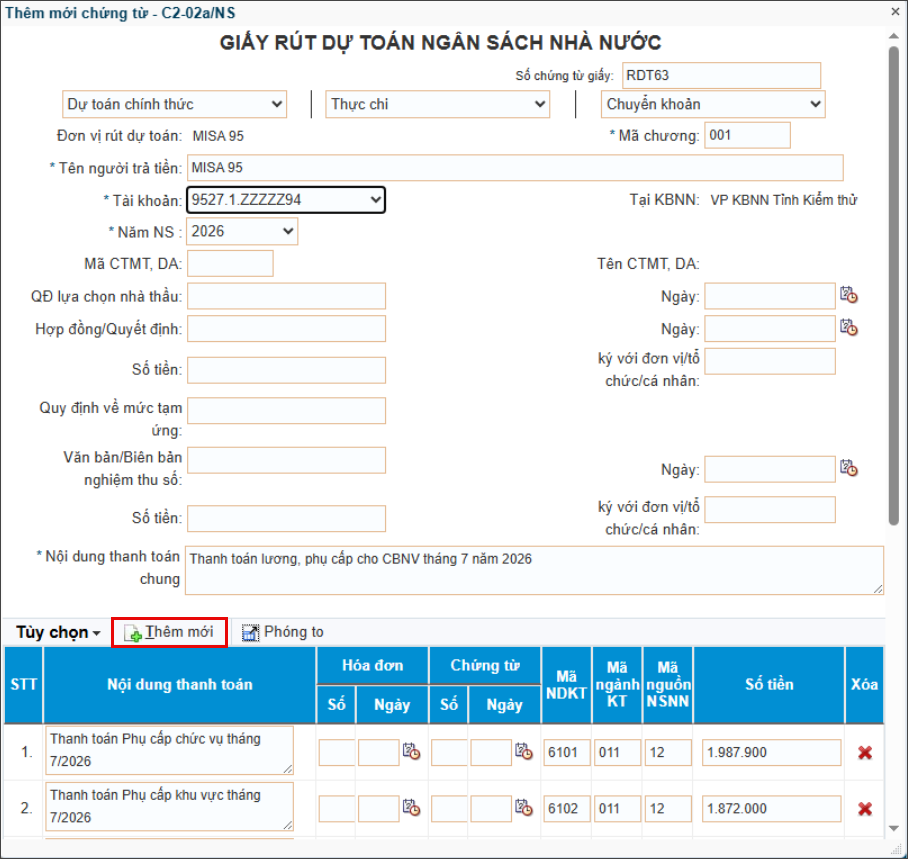Expand Thực chi dropdown
908x859 pixels.
point(437,104)
